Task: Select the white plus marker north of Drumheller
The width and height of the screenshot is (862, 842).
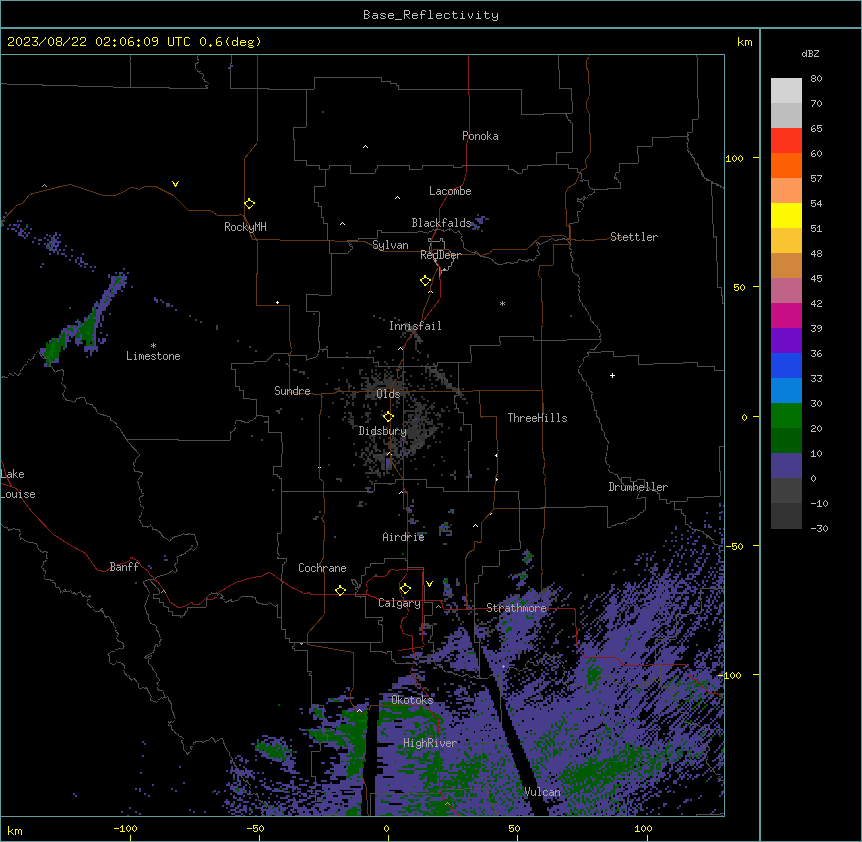Action: point(612,375)
